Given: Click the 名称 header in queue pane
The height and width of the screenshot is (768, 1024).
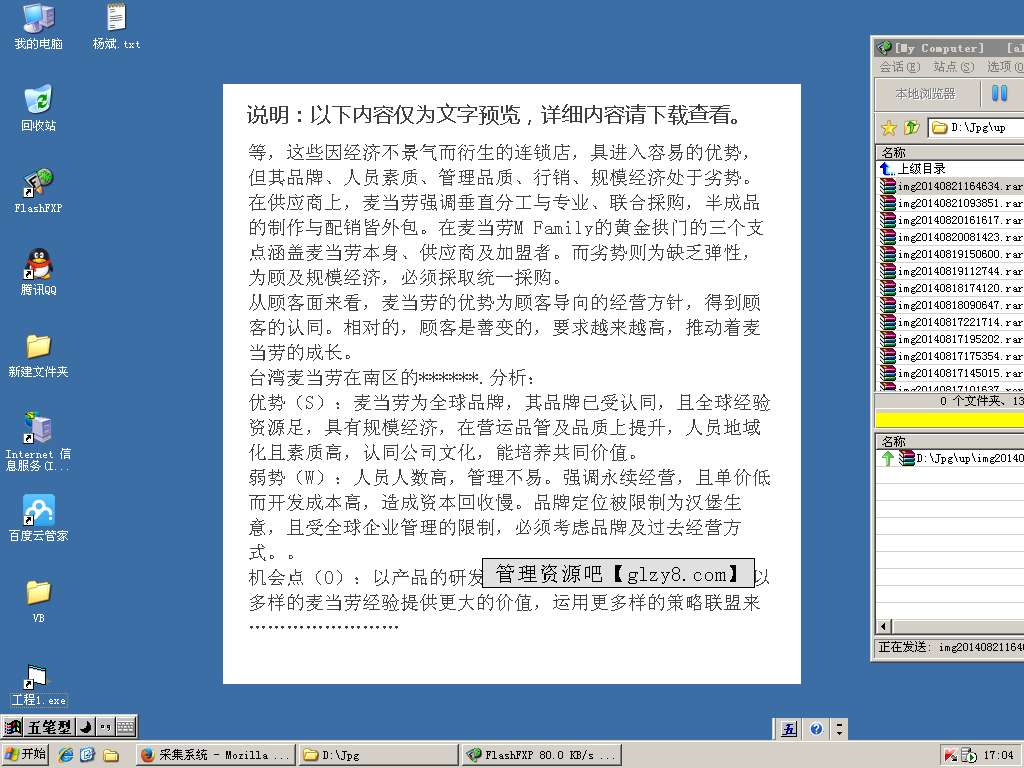Looking at the screenshot, I should (x=950, y=441).
